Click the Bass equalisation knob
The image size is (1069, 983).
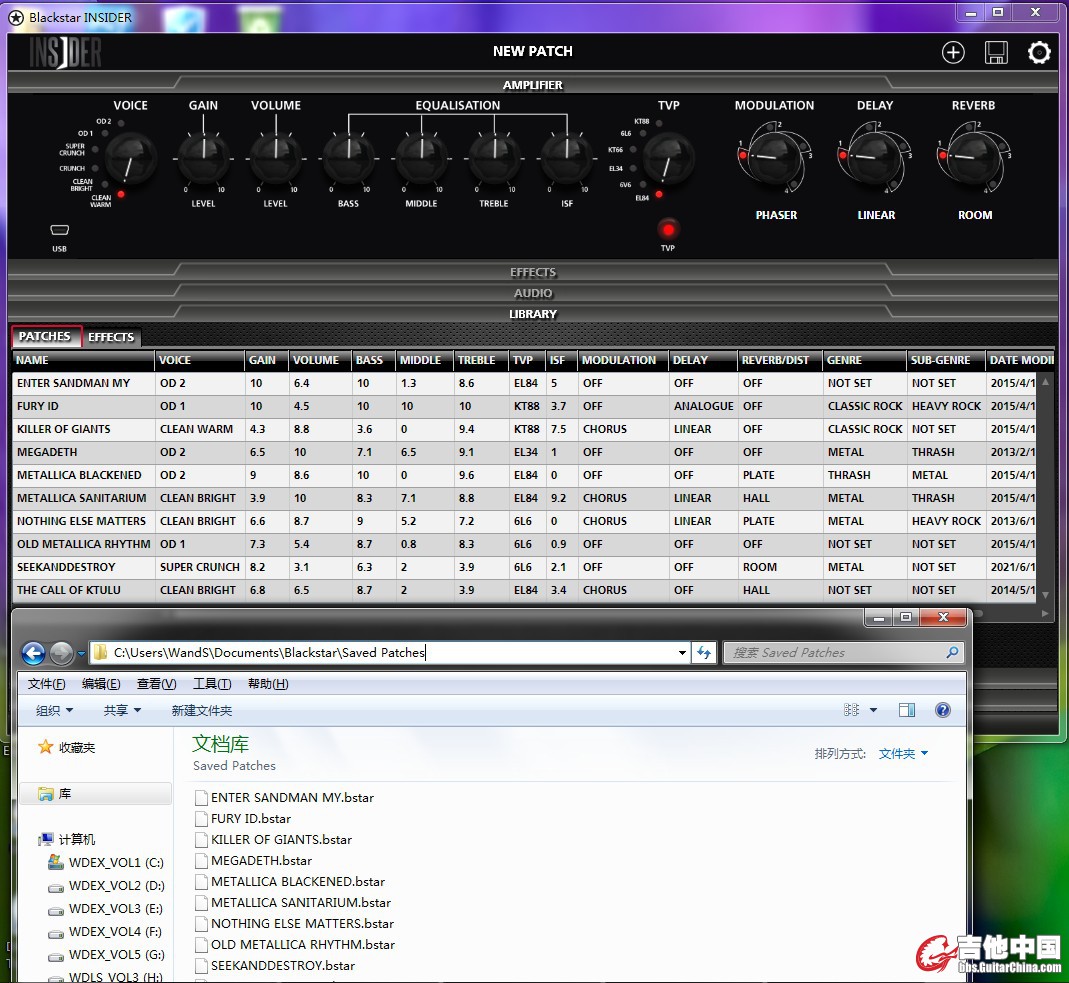tap(348, 157)
